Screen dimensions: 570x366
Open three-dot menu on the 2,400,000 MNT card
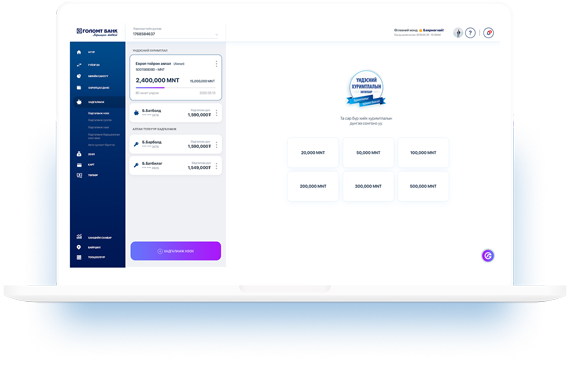(216, 64)
